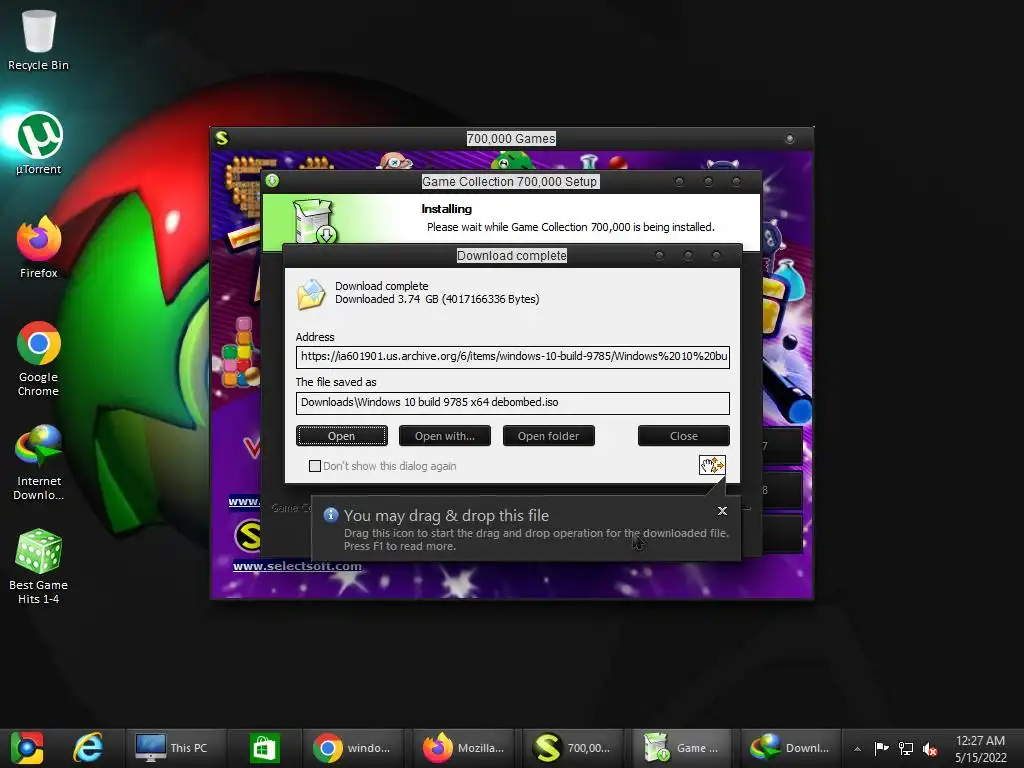The width and height of the screenshot is (1024, 768).
Task: Select the µTorrent desktop icon
Action: pyautogui.click(x=39, y=144)
